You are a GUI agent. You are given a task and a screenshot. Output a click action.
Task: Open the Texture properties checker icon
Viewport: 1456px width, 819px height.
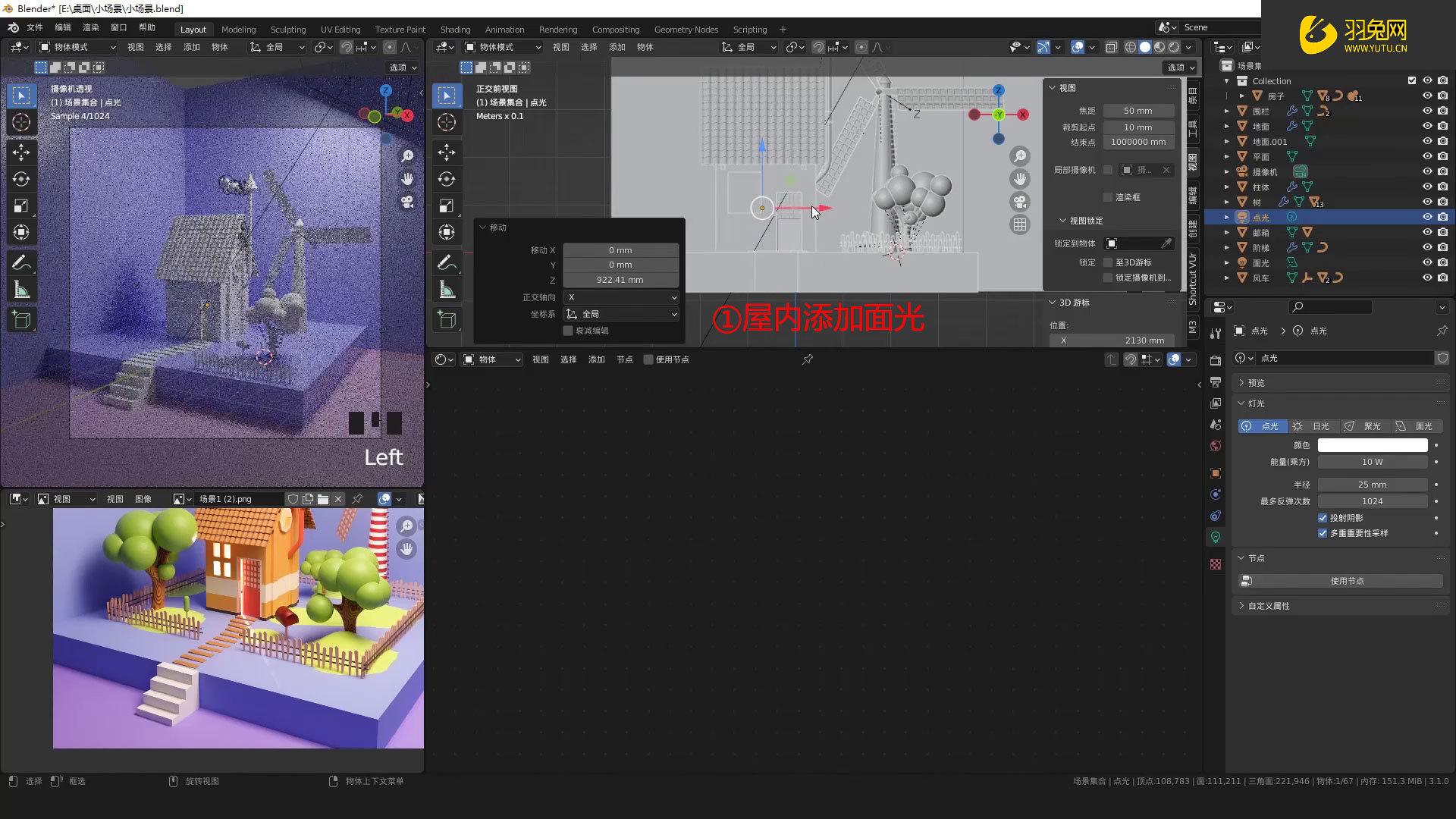[1216, 564]
